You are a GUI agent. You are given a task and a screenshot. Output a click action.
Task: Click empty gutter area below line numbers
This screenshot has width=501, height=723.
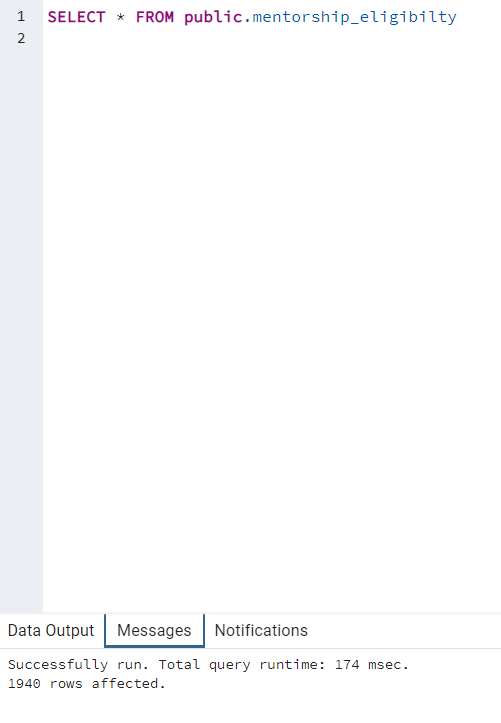click(21, 323)
